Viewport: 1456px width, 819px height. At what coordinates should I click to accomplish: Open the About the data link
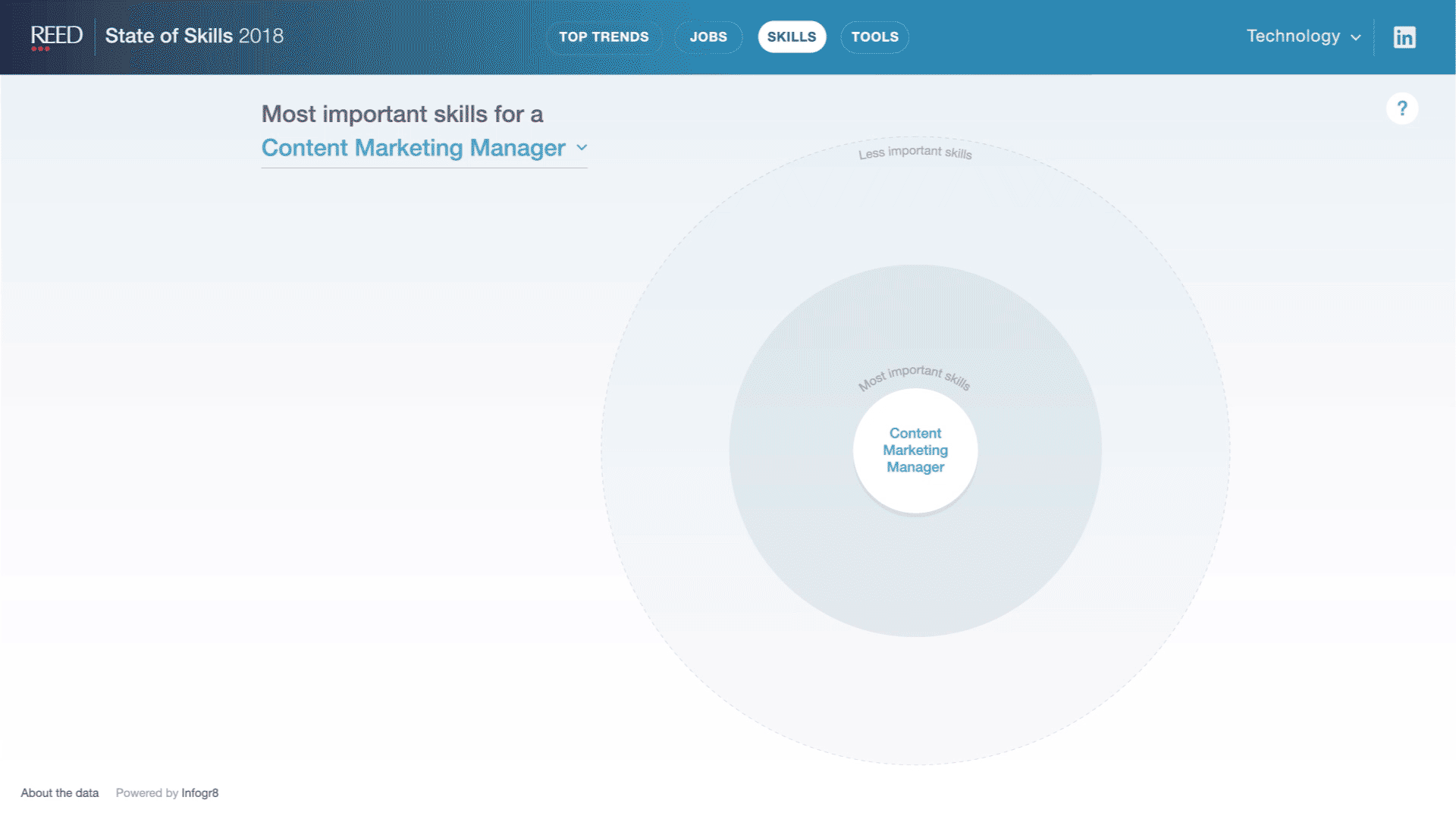coord(59,792)
